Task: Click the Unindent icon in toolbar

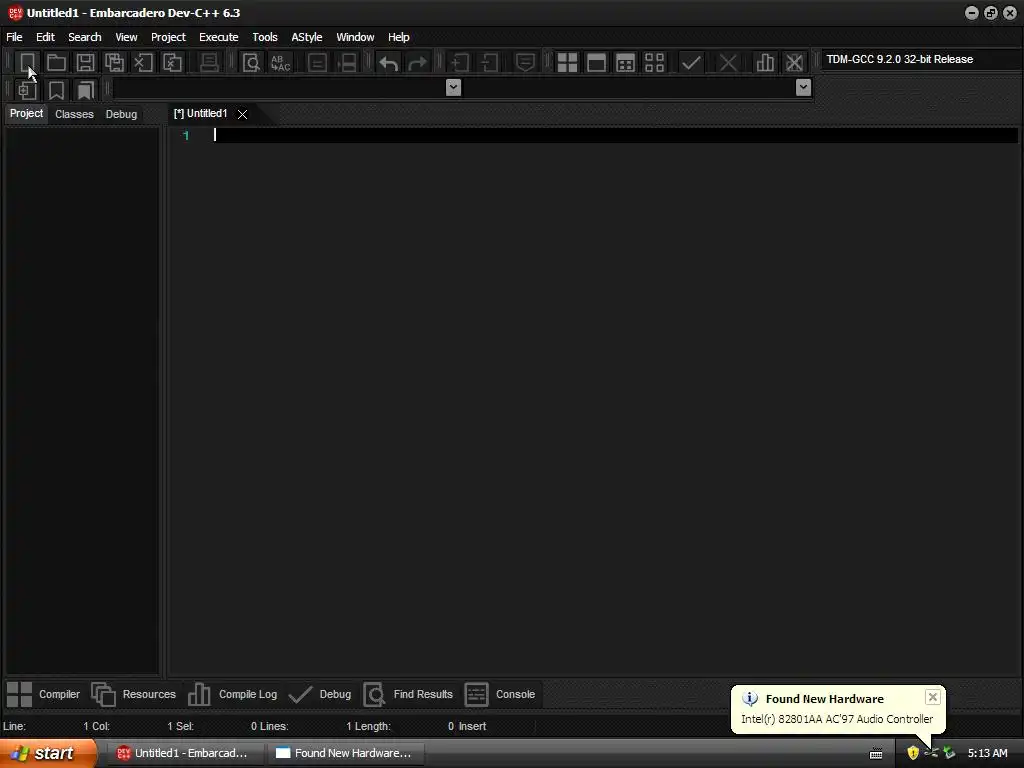Action: pos(489,63)
